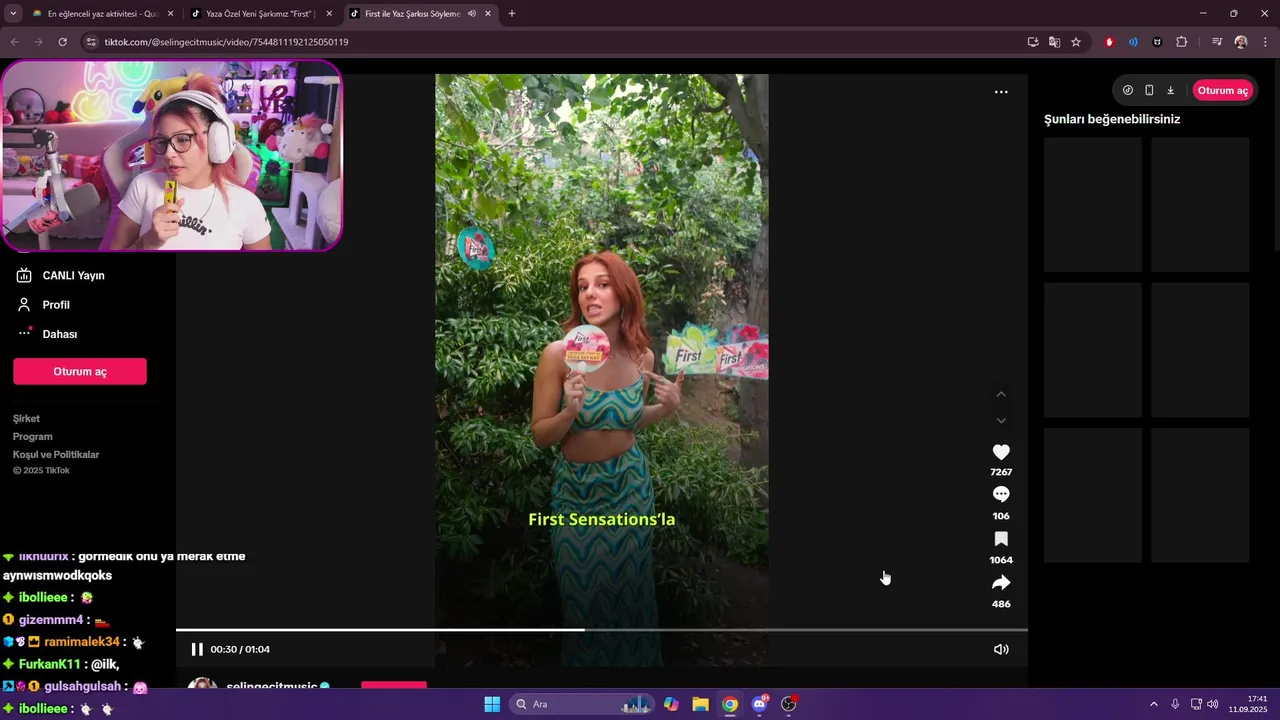This screenshot has height=720, width=1280.
Task: Bookmark this page with the star
Action: tap(1076, 42)
